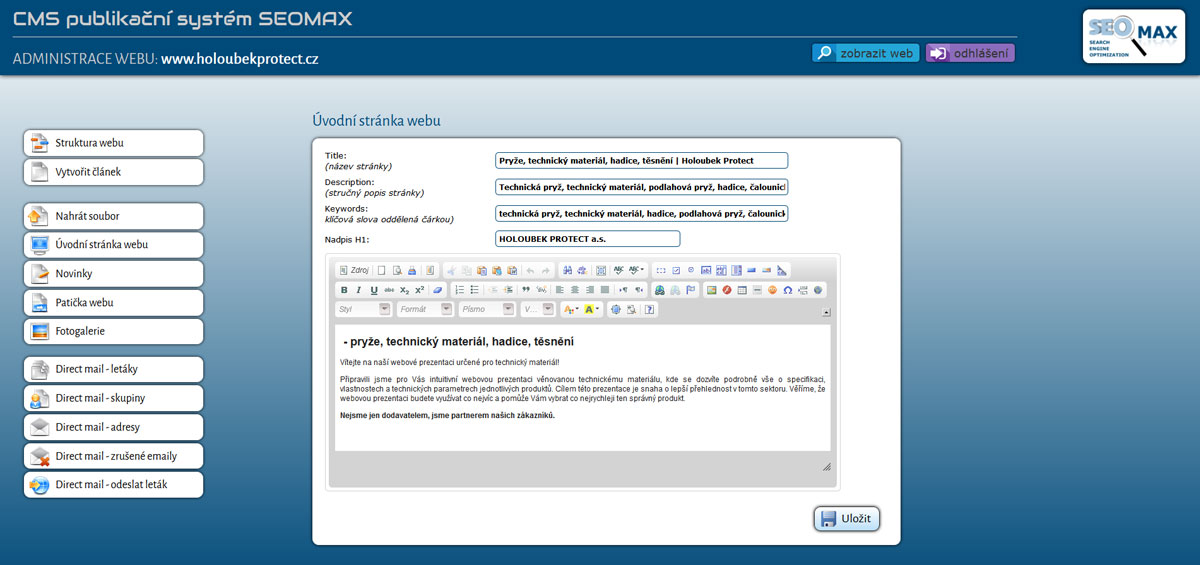
Task: Save the page with Uložit
Action: pos(846,518)
